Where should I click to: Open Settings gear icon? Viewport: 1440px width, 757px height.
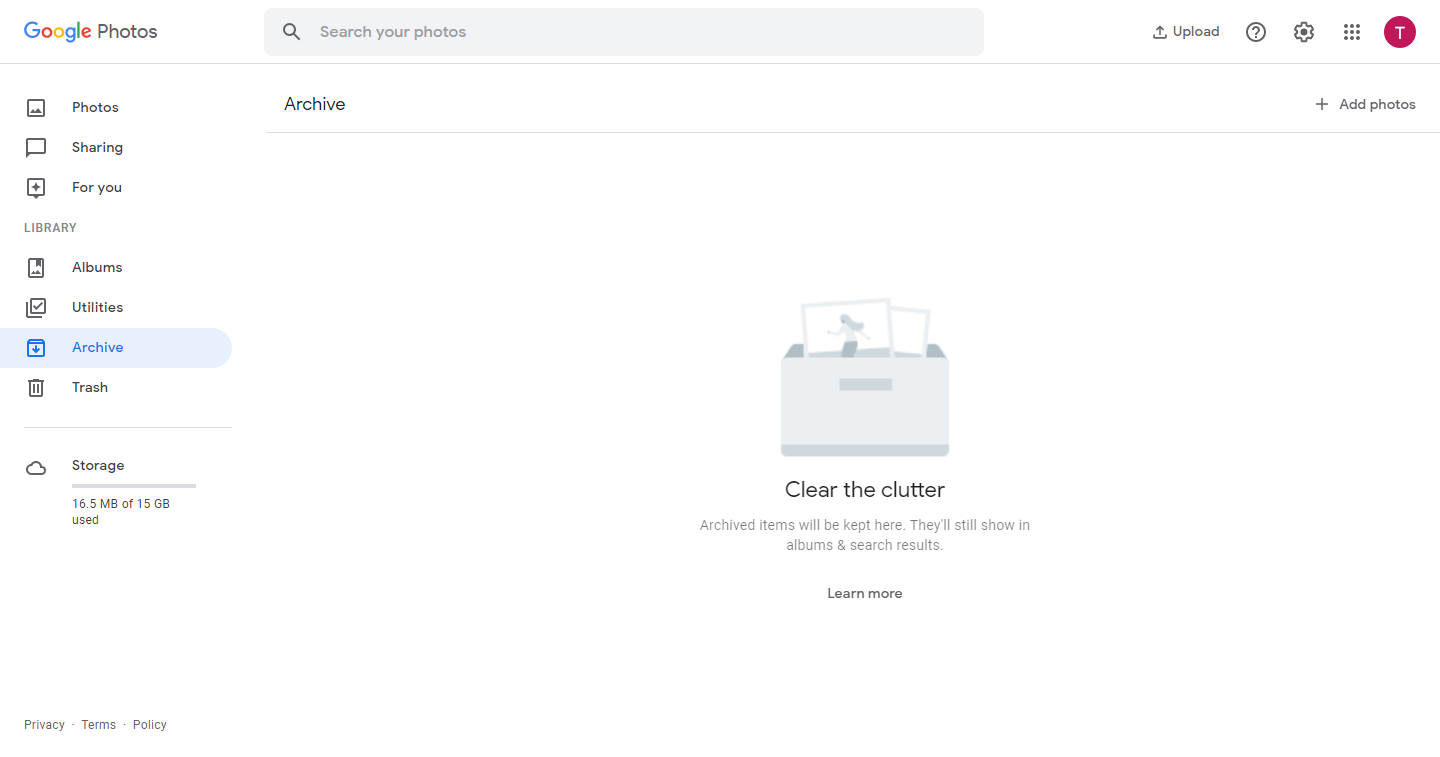point(1304,32)
